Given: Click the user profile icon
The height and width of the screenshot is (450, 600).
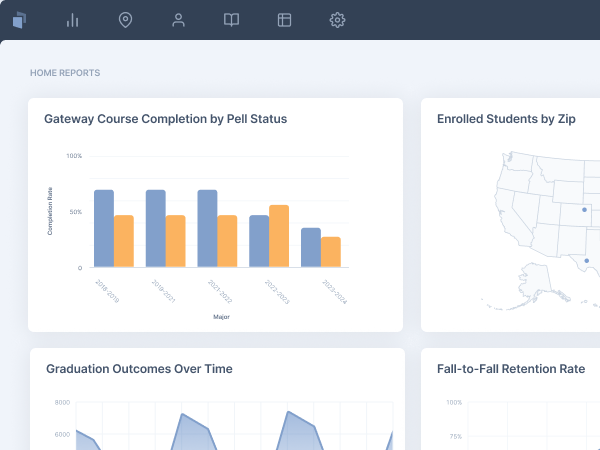Looking at the screenshot, I should [178, 20].
